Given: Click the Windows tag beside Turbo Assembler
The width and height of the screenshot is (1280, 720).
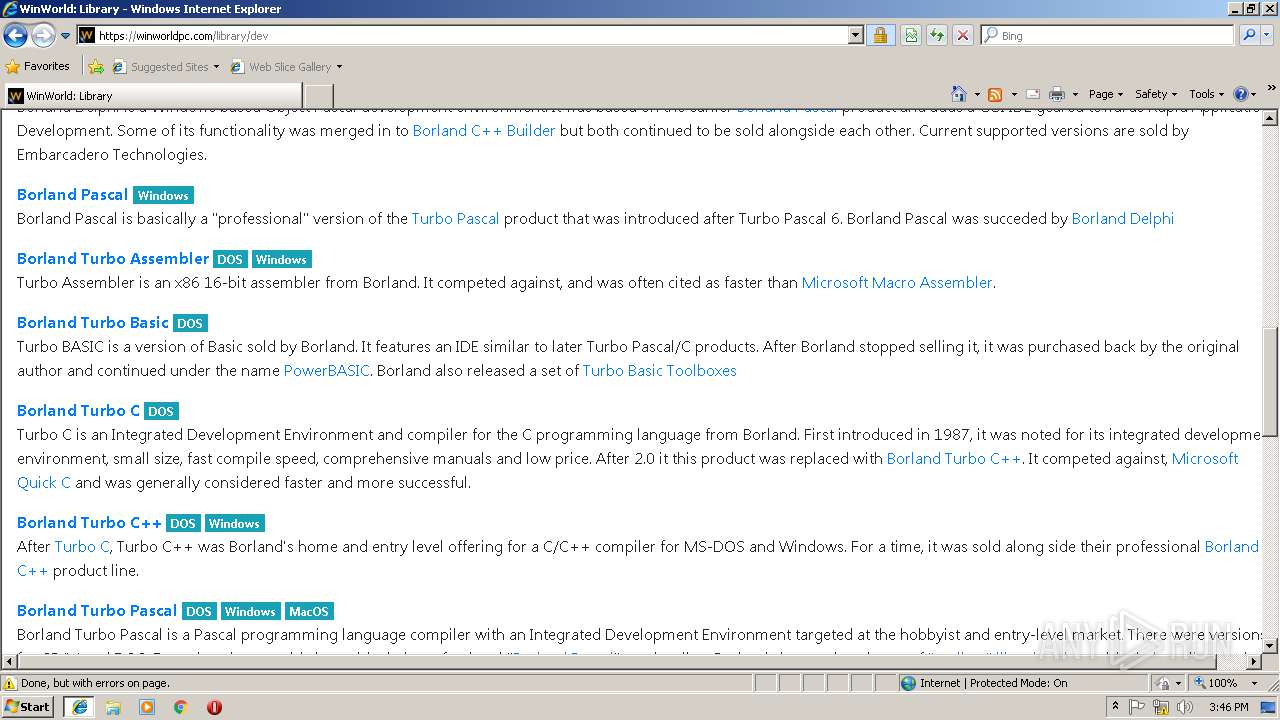Looking at the screenshot, I should (x=281, y=259).
